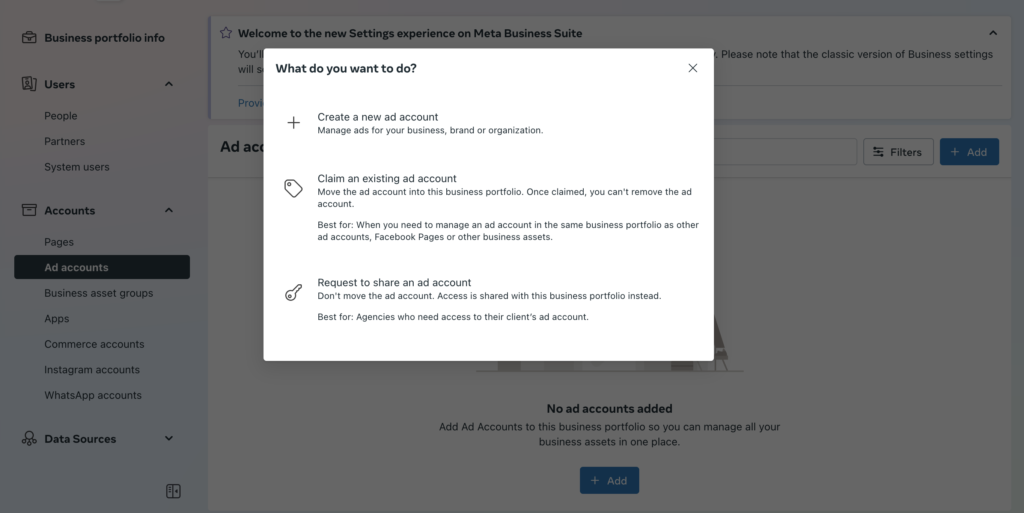Expand the Data Sources section
Screen dimensions: 1024x513
tap(168, 439)
